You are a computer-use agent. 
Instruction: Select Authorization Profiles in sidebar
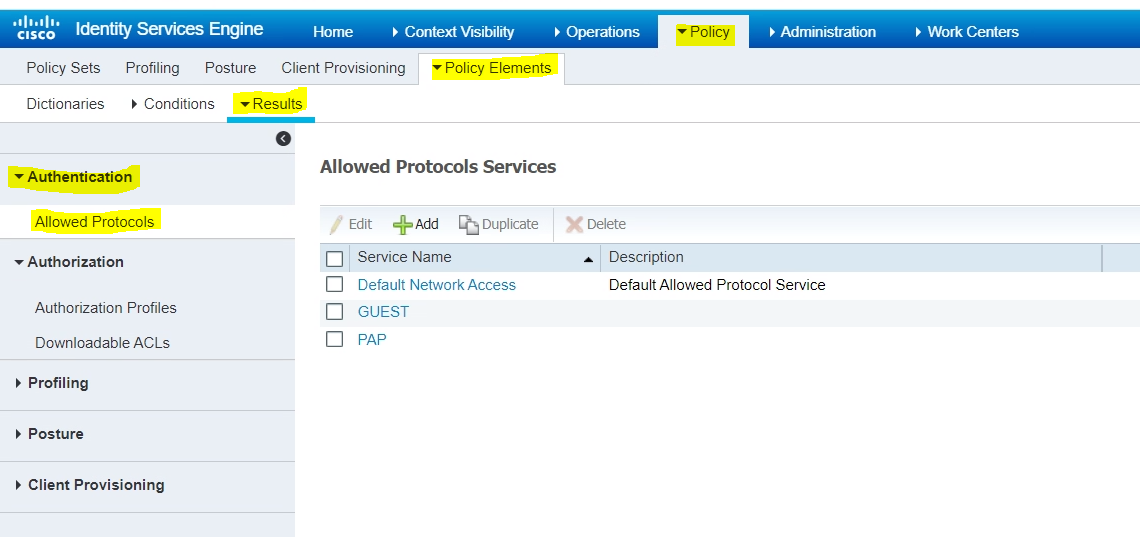click(105, 308)
